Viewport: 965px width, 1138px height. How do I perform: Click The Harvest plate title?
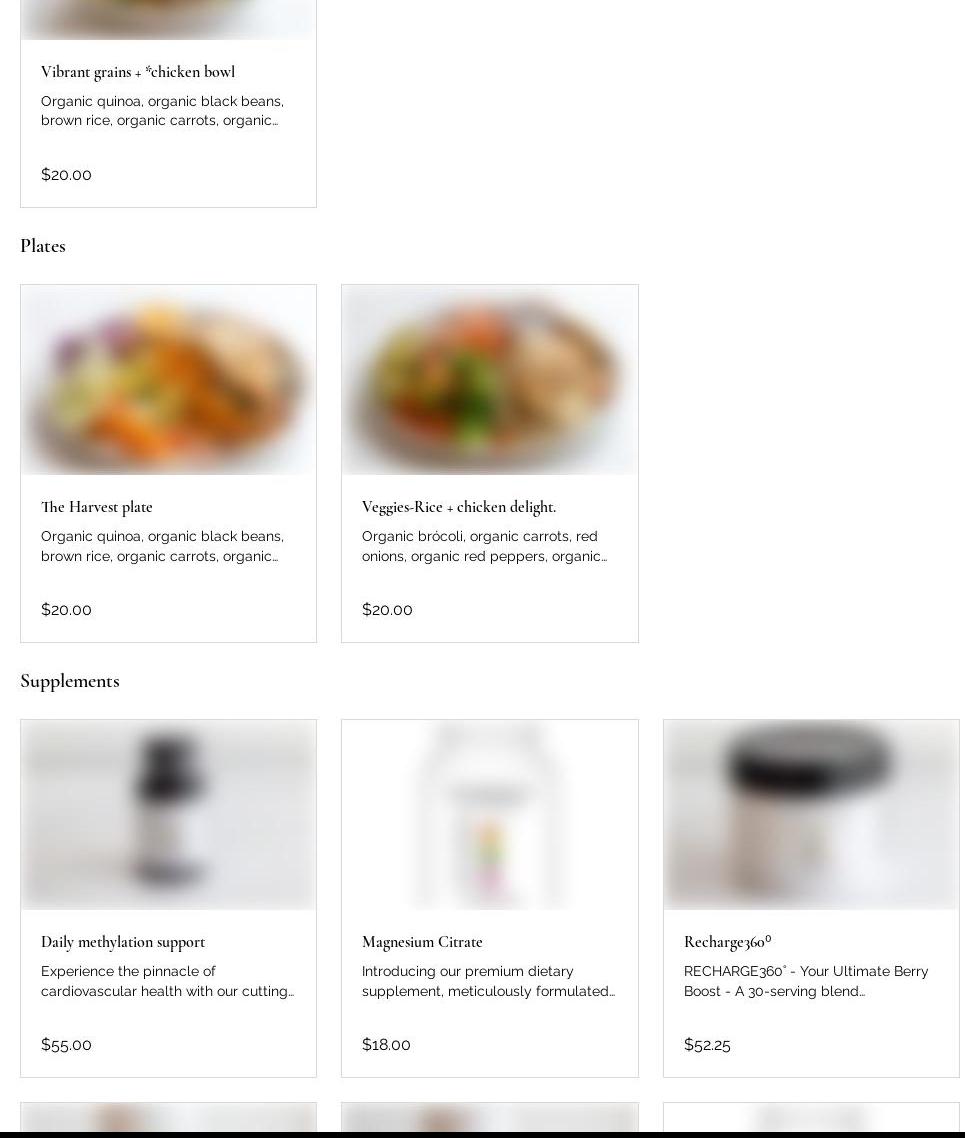(x=96, y=507)
